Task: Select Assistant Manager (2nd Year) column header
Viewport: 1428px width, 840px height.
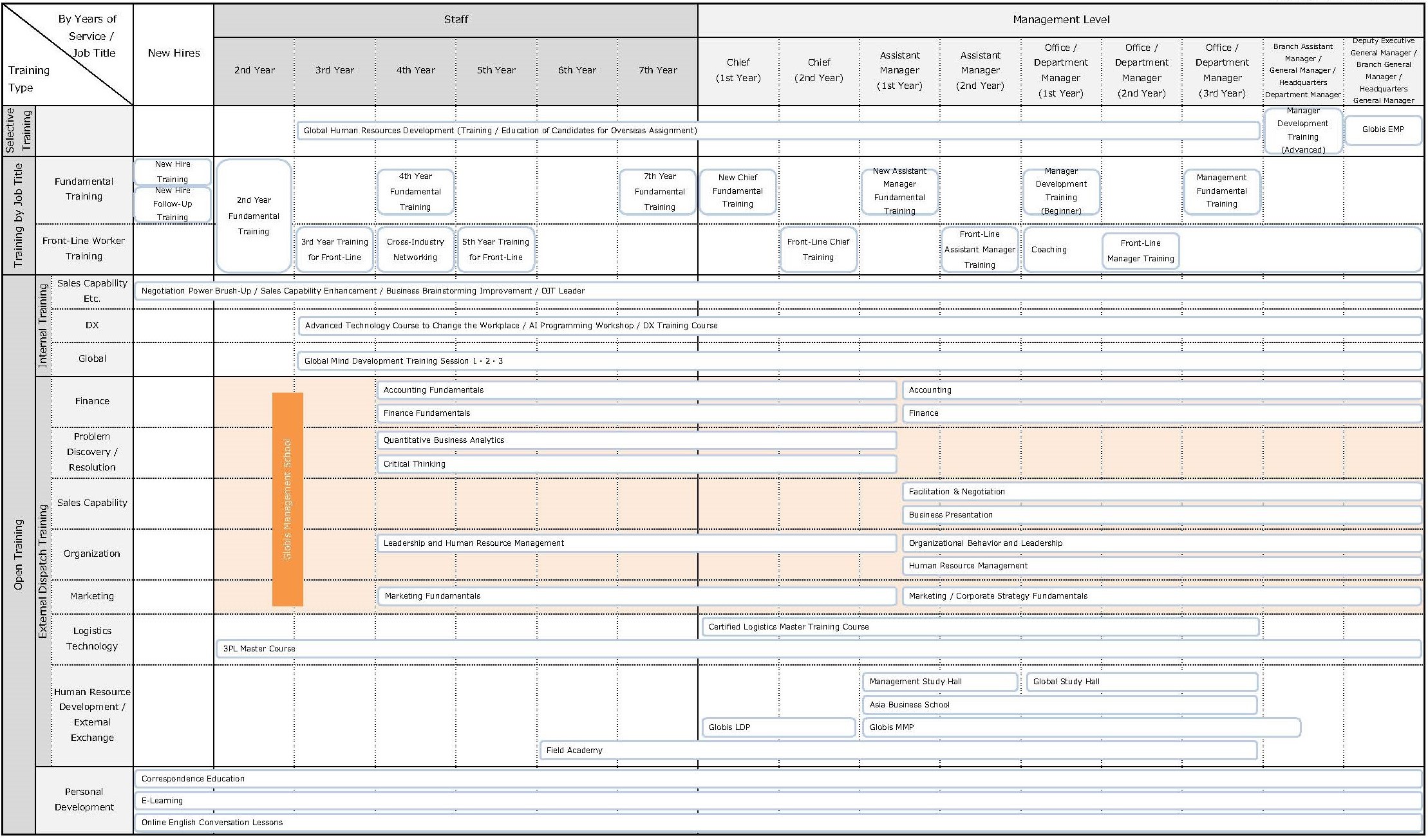Action: coord(980,71)
